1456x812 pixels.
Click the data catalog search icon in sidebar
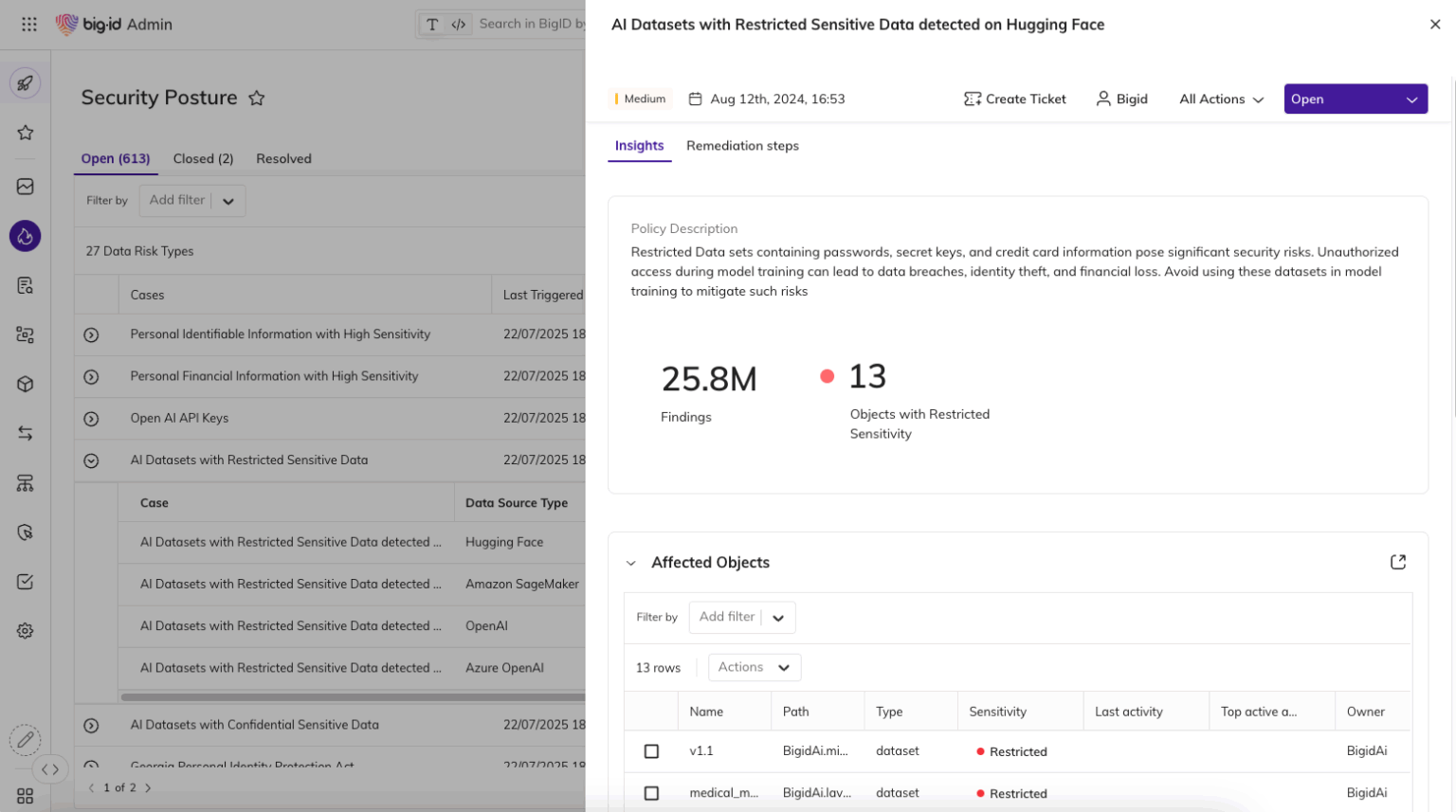25,285
